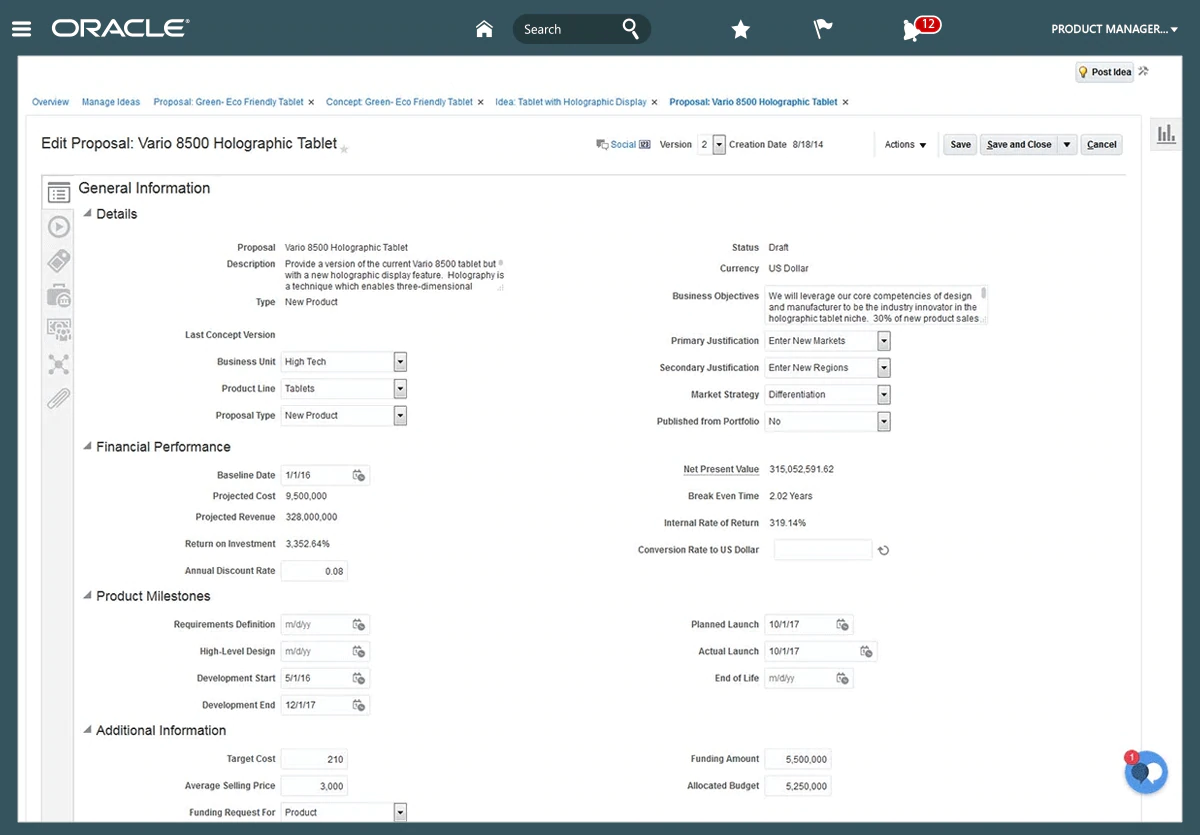This screenshot has width=1200, height=835.
Task: Open the analytics bar chart panel
Action: (x=1165, y=135)
